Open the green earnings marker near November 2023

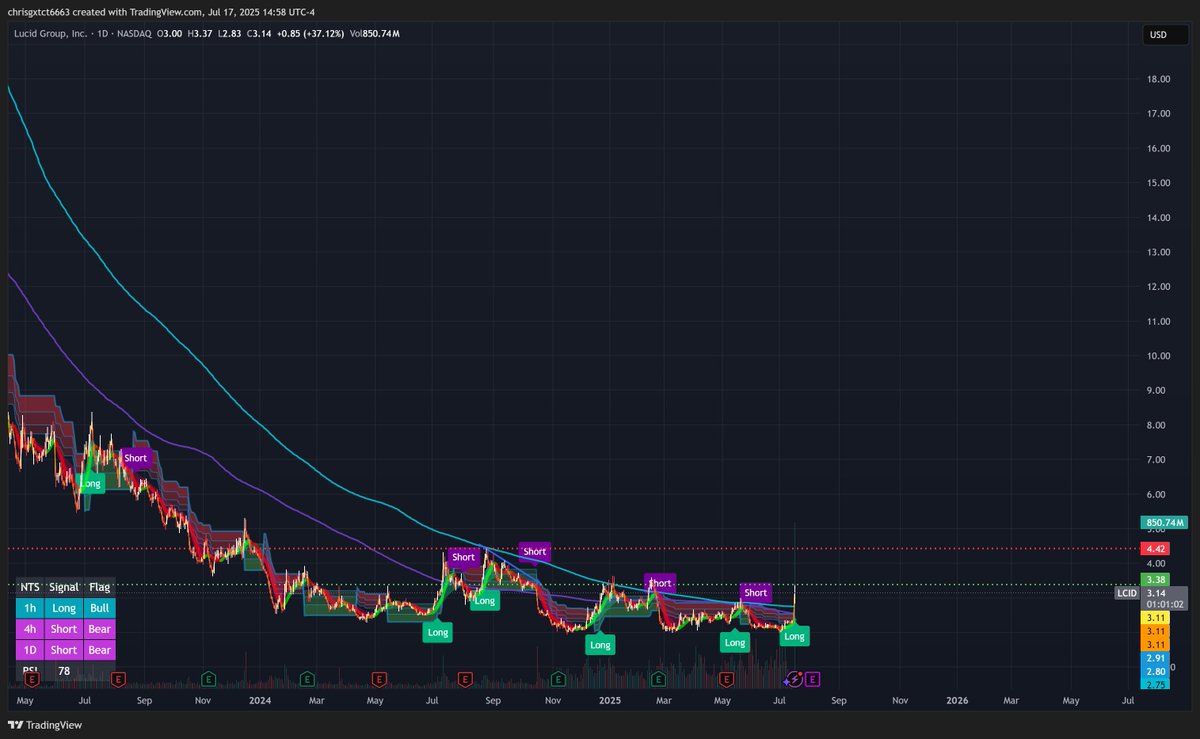(207, 679)
